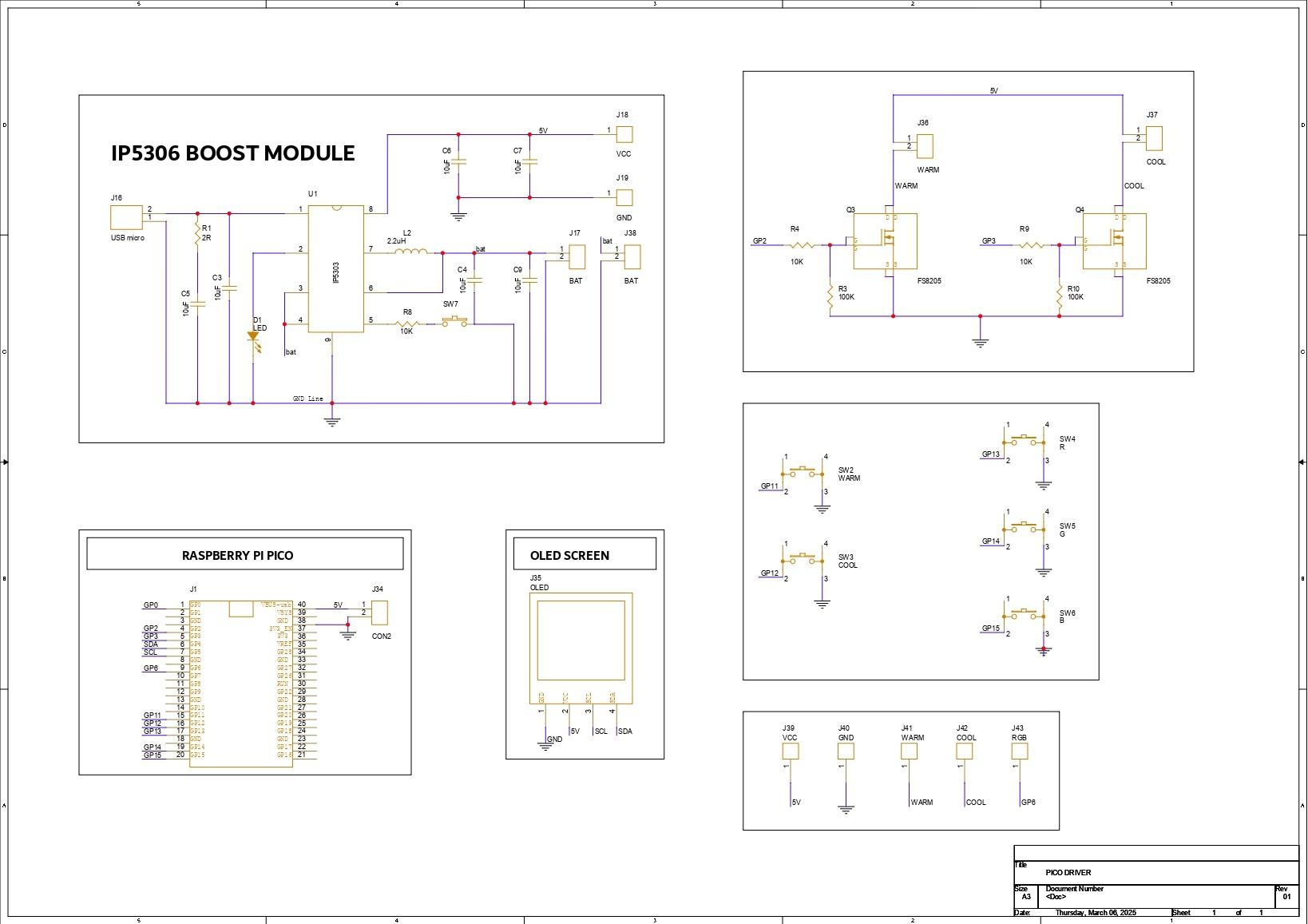Click the C7 10uF capacitor symbol
Viewport: 1308px width, 924px height.
coord(529,163)
